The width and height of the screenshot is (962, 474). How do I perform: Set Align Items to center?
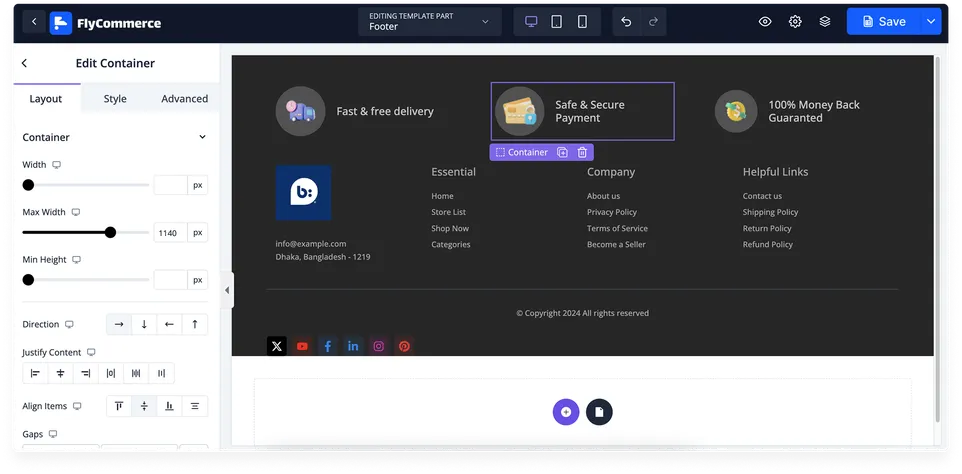click(x=144, y=406)
